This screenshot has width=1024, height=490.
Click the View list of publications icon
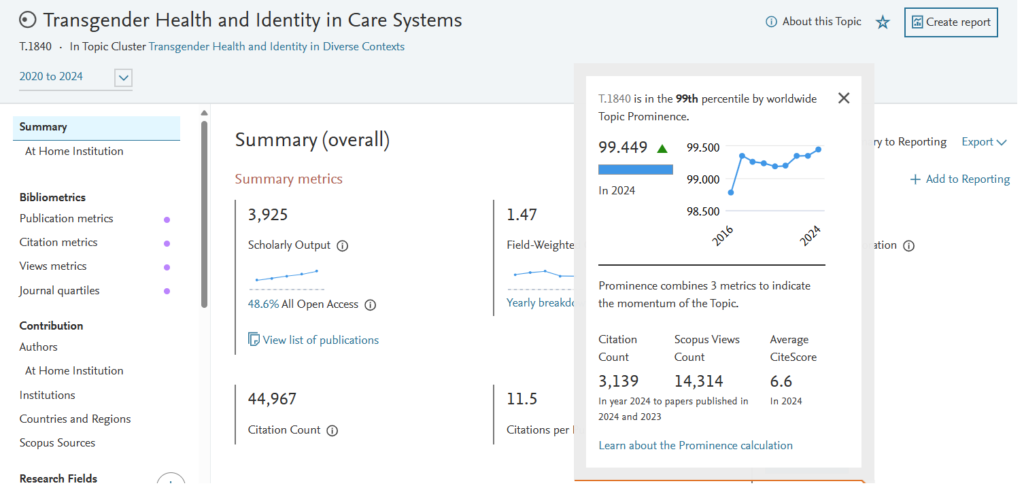pyautogui.click(x=254, y=340)
